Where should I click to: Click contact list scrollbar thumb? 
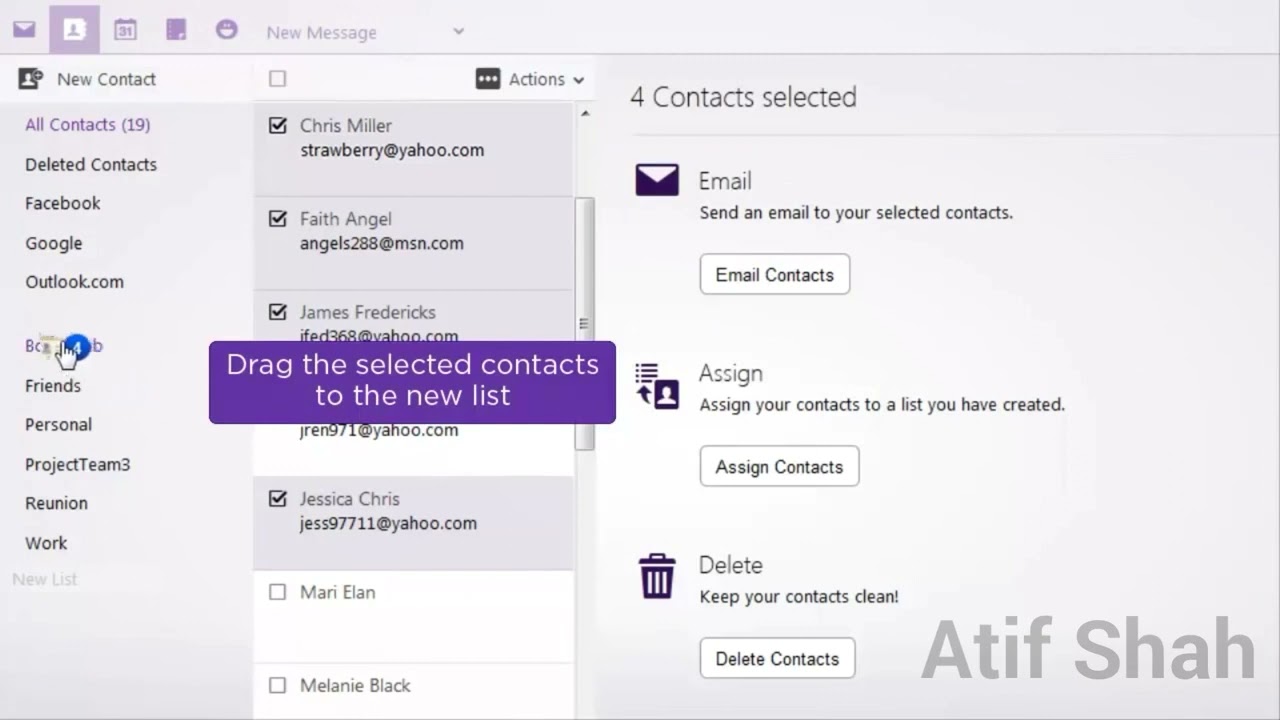pyautogui.click(x=584, y=324)
